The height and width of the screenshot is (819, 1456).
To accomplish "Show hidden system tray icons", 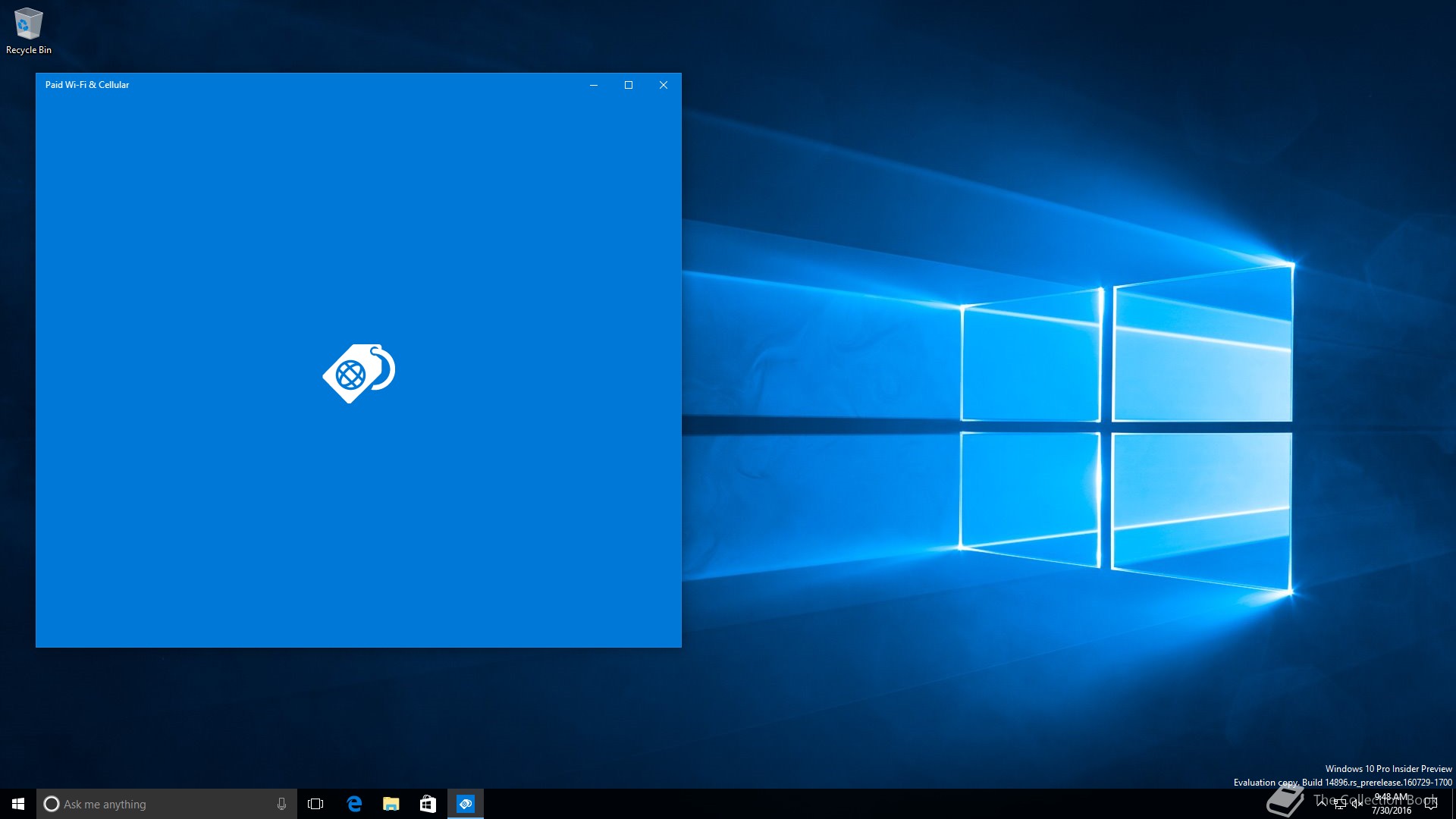I will 1322,804.
